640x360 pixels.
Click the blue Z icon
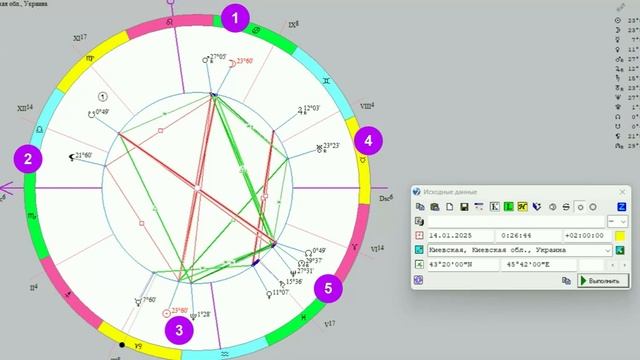[x=622, y=207]
